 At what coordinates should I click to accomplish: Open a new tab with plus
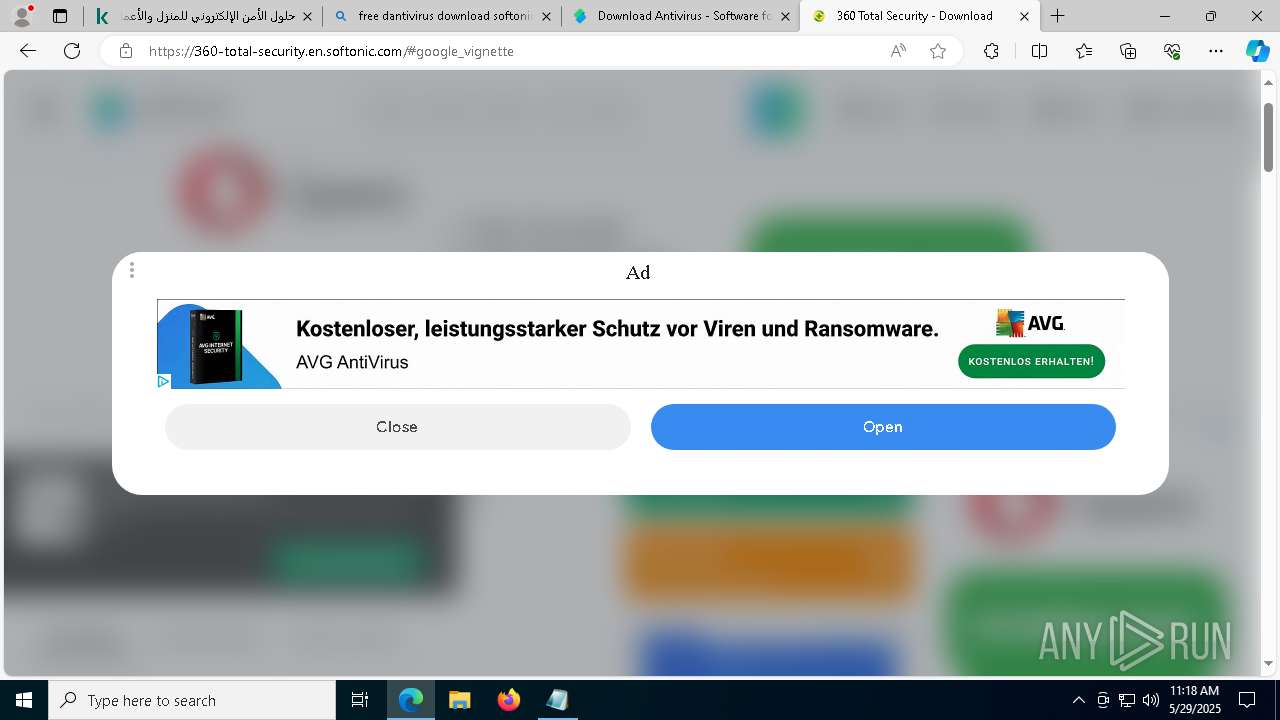click(x=1057, y=16)
